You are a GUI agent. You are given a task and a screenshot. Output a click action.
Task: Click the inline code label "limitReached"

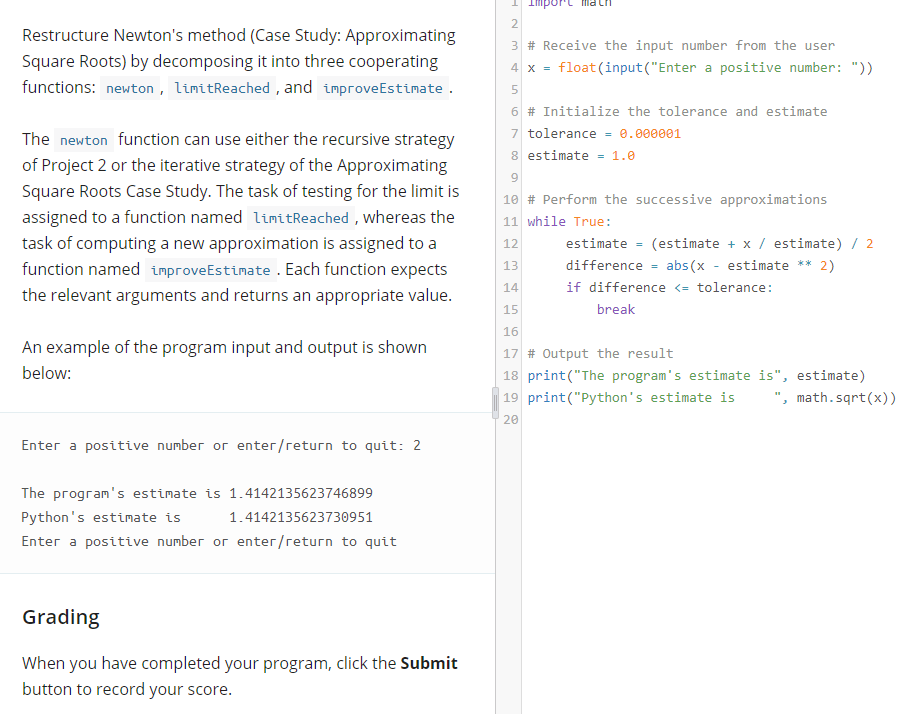click(220, 88)
